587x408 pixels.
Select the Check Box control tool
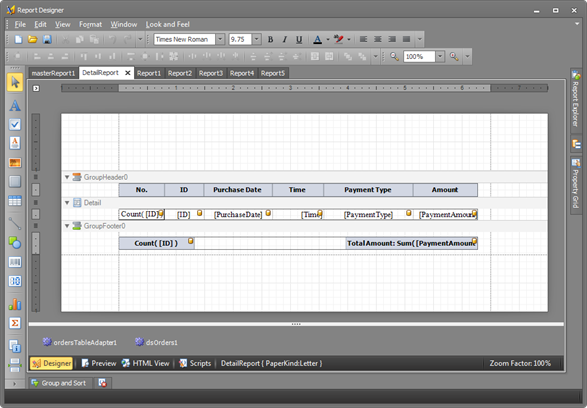coord(15,124)
